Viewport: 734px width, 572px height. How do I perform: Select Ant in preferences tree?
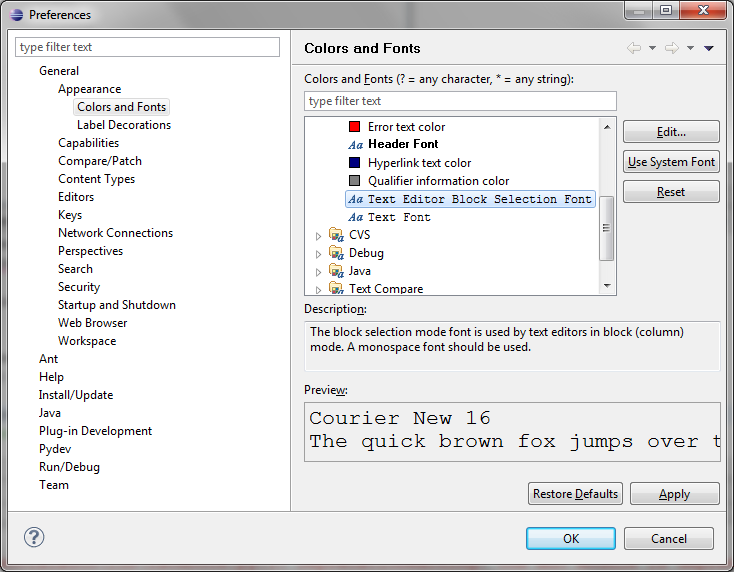point(48,359)
